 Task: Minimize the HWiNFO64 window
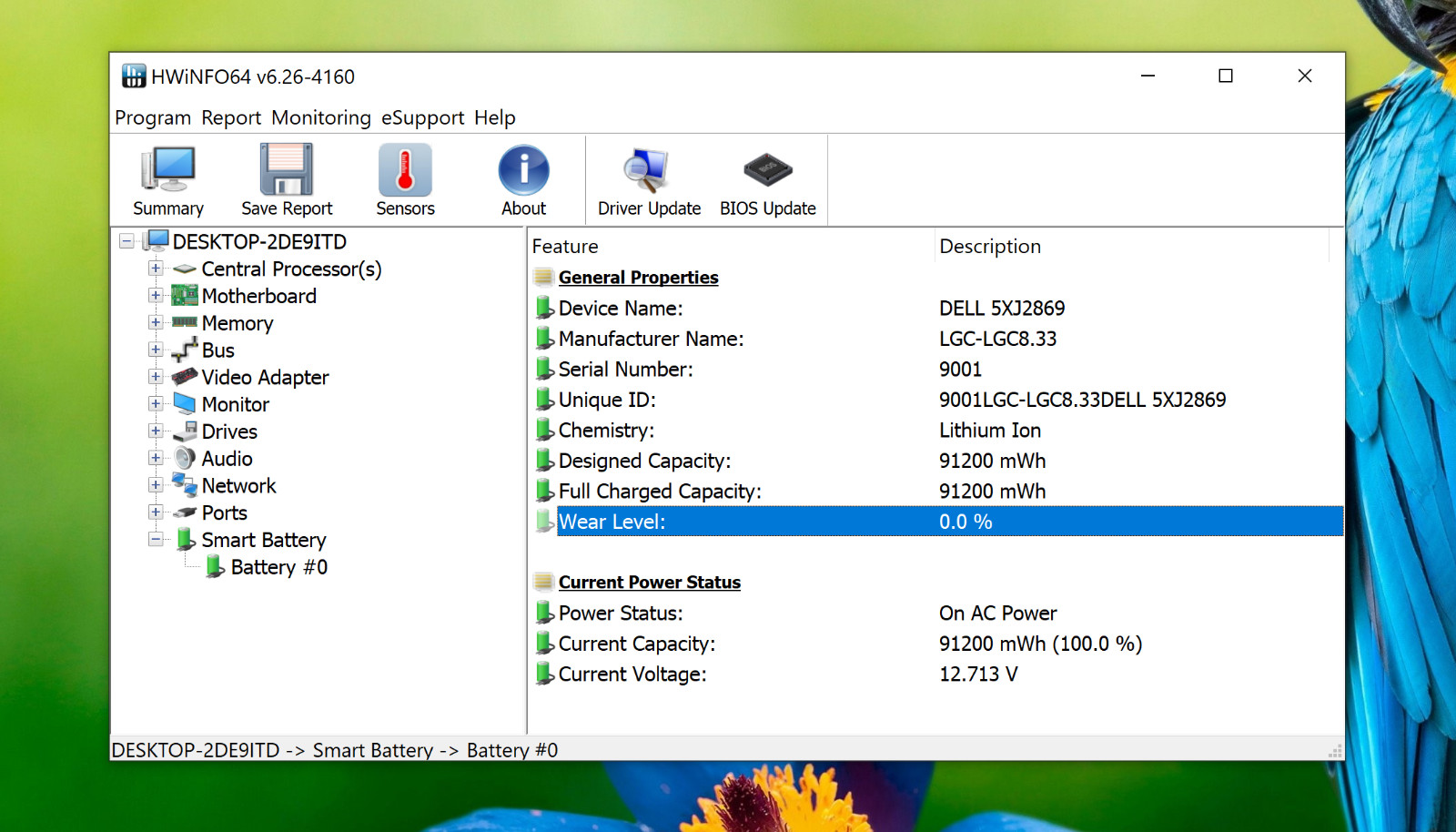pos(1148,76)
